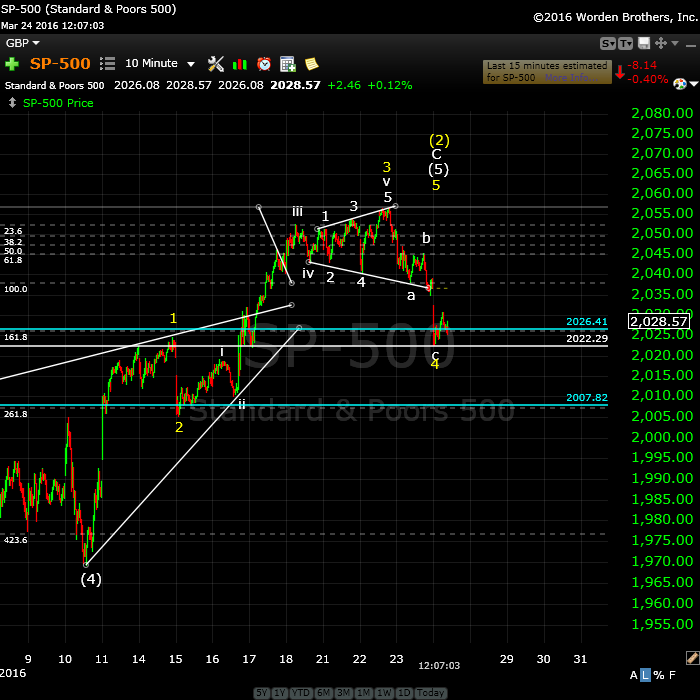Screen dimensions: 700x700
Task: Click the +0.12% percent change value
Action: click(390, 85)
